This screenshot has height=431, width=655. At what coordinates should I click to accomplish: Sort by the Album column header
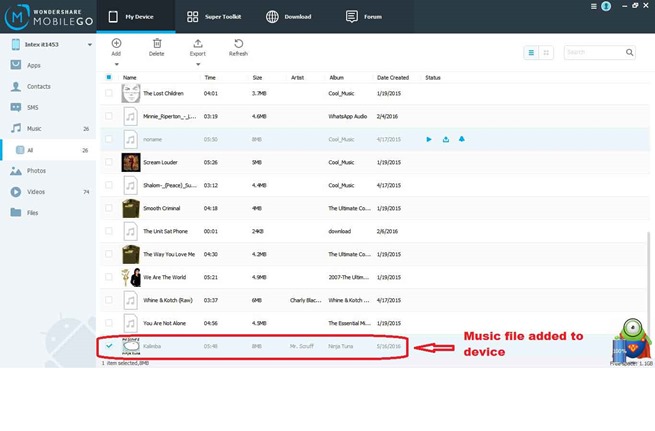click(x=336, y=78)
